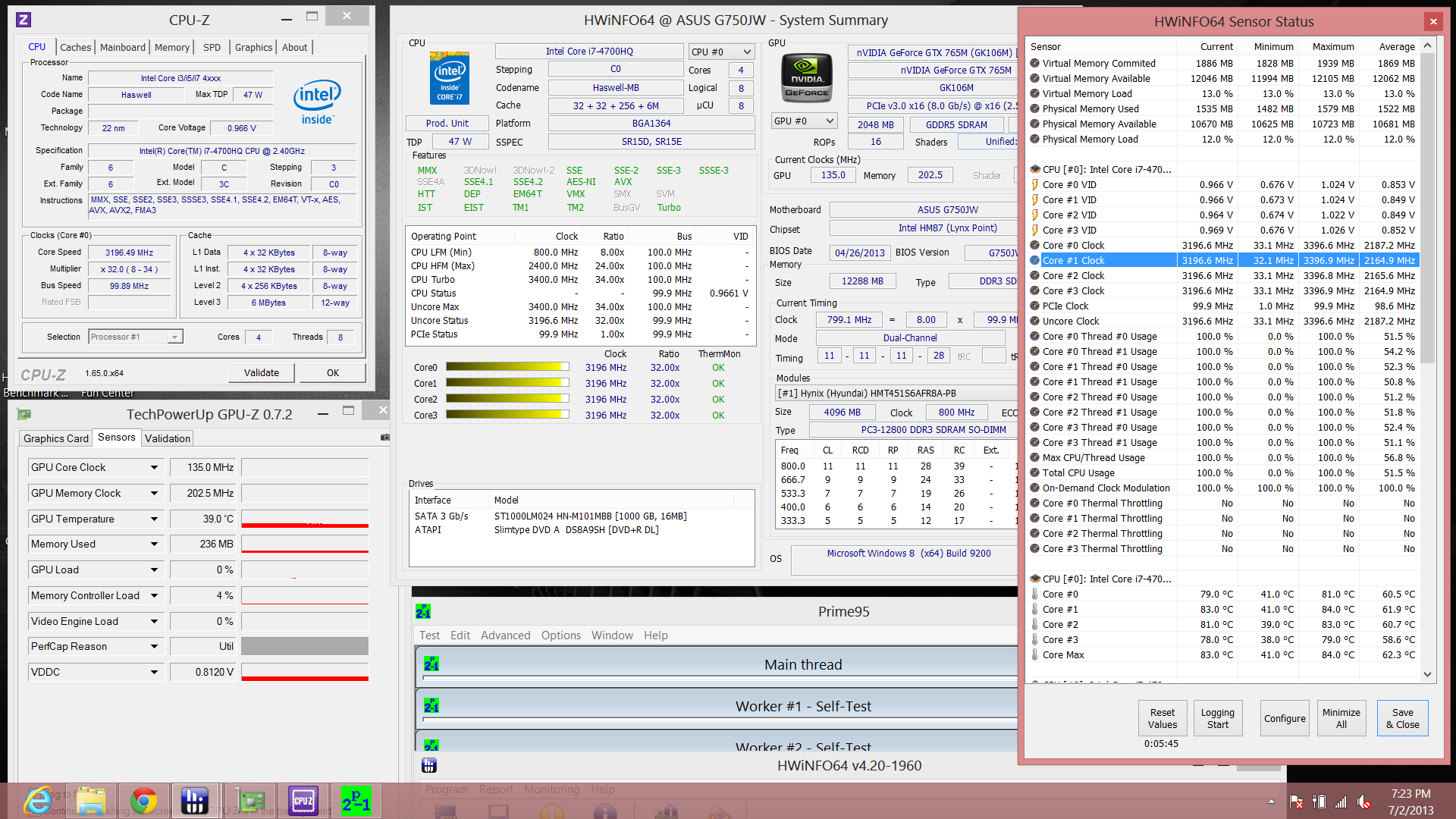Image resolution: width=1456 pixels, height=819 pixels.
Task: Click the Reset Values button
Action: (1162, 718)
